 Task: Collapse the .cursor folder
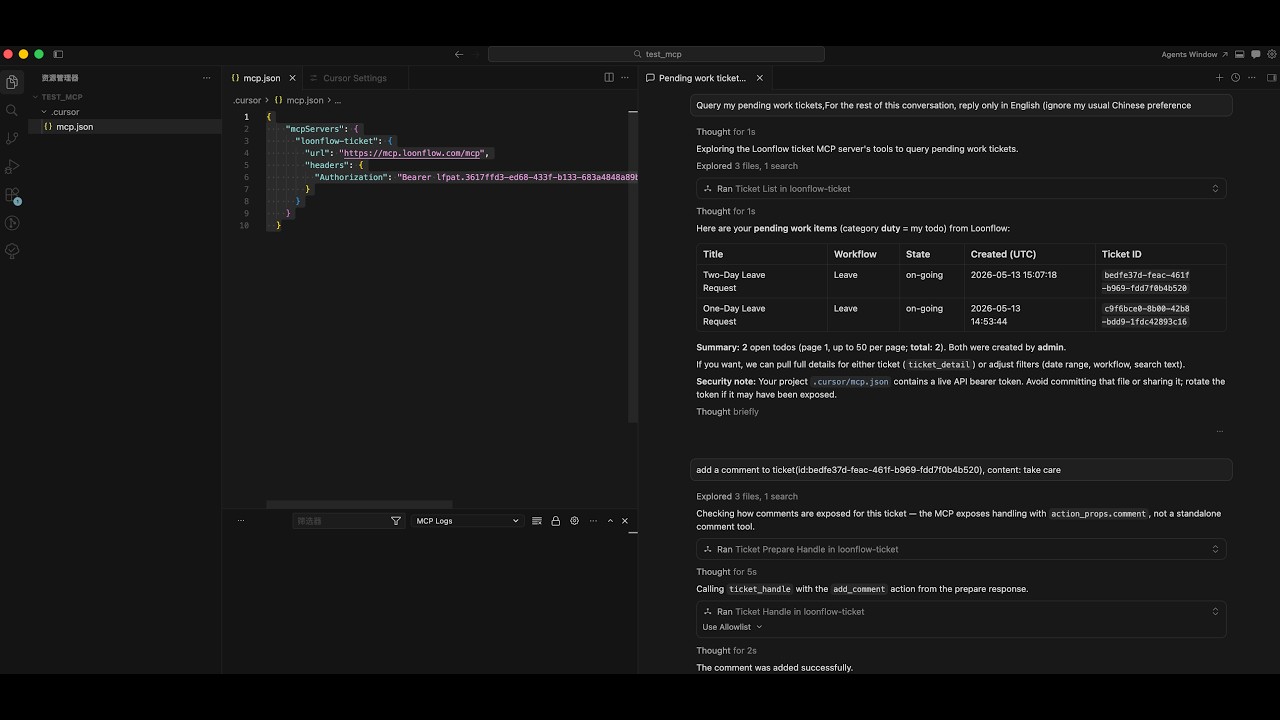coord(66,112)
